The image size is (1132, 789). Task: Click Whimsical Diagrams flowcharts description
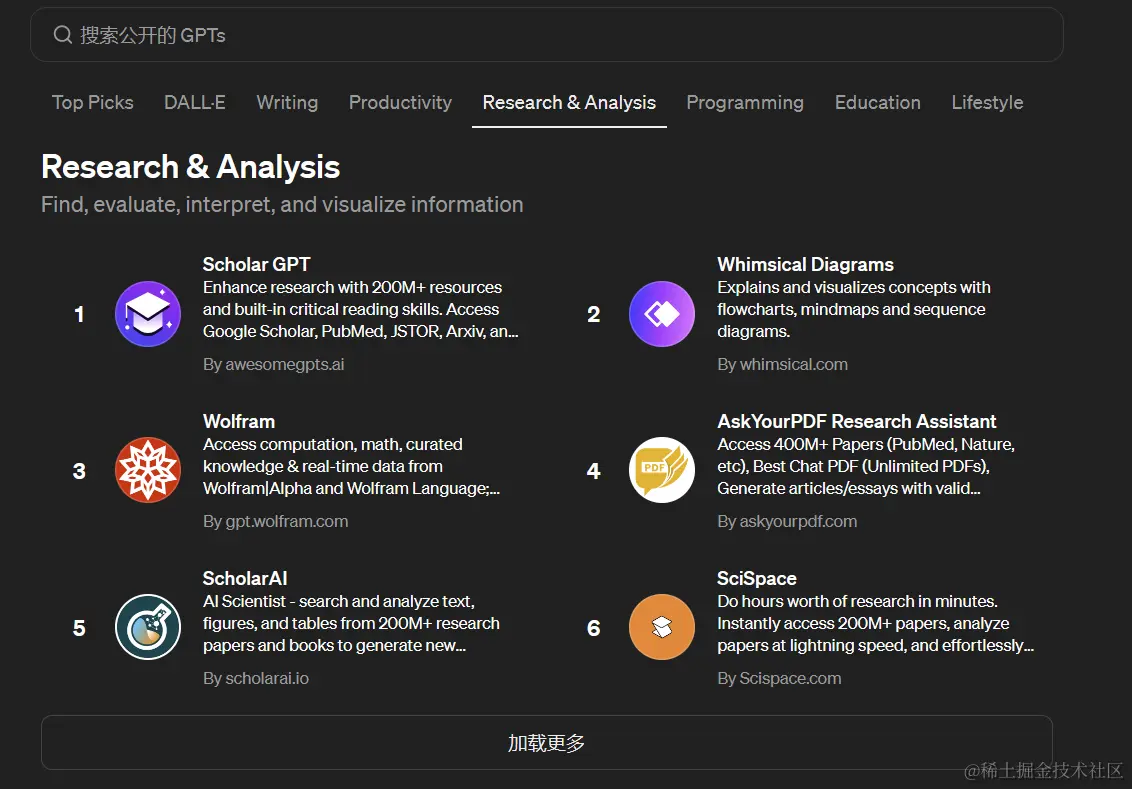[853, 309]
